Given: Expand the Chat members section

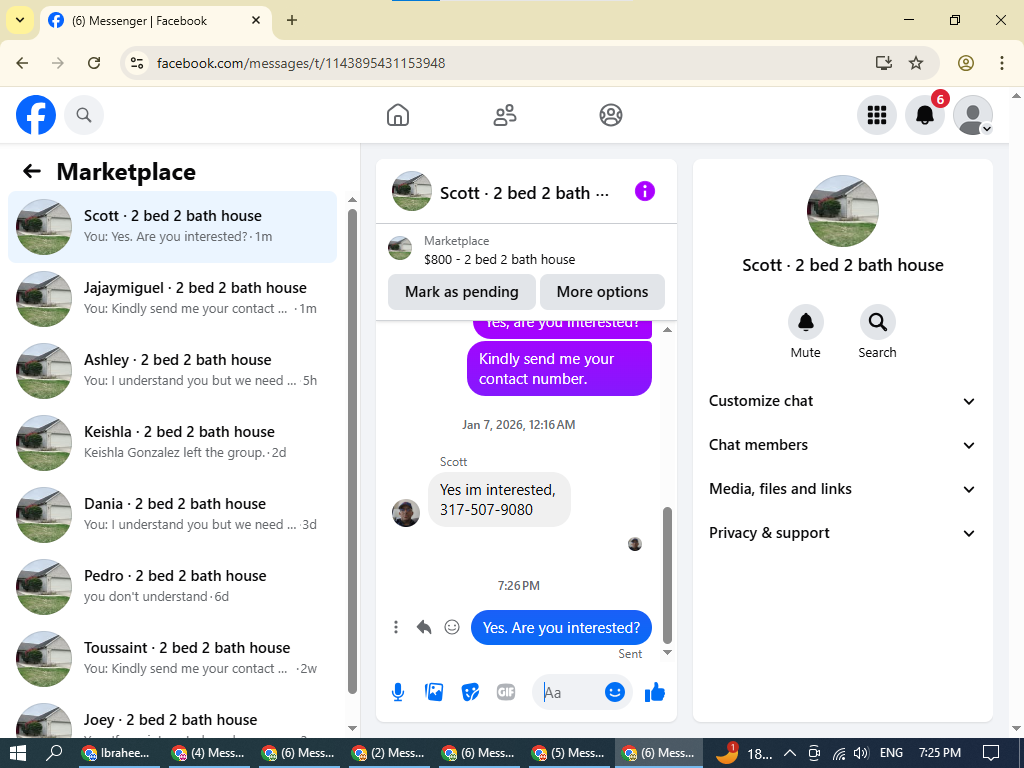Looking at the screenshot, I should pos(842,445).
